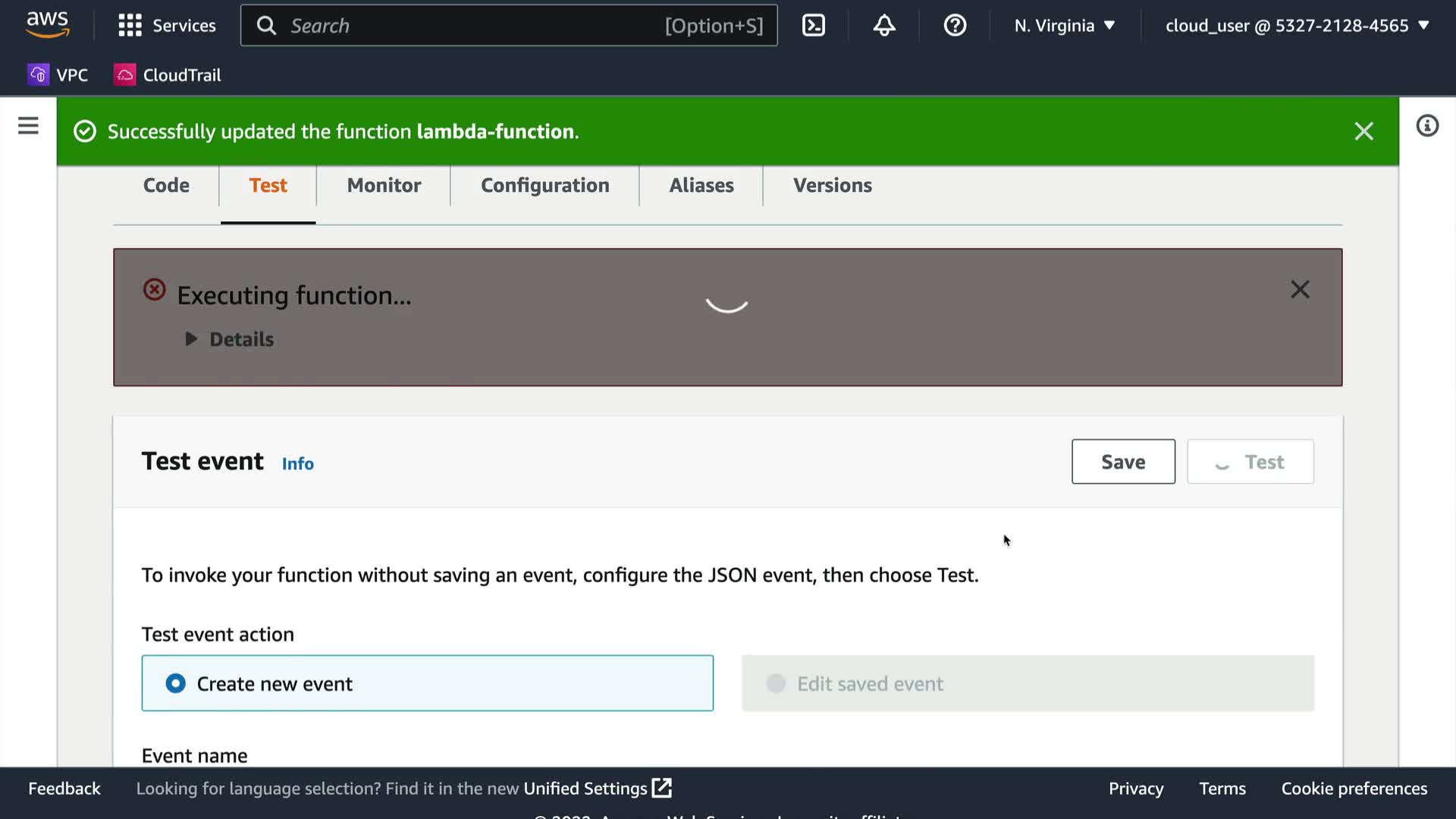1456x819 pixels.
Task: Open the VPC shortcut in favorites bar
Action: click(58, 75)
